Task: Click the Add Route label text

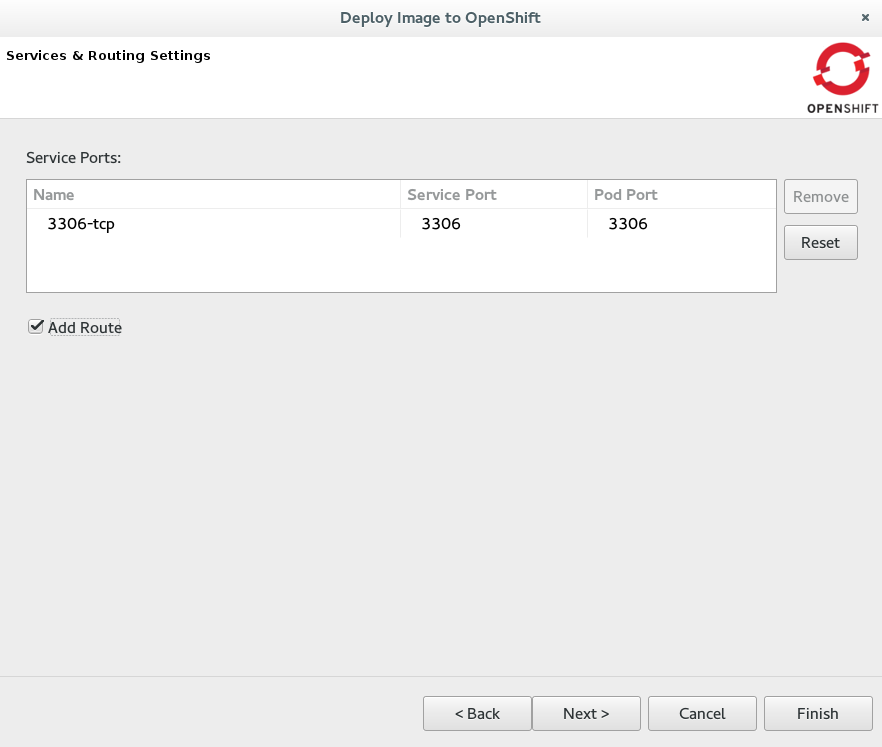Action: point(85,328)
